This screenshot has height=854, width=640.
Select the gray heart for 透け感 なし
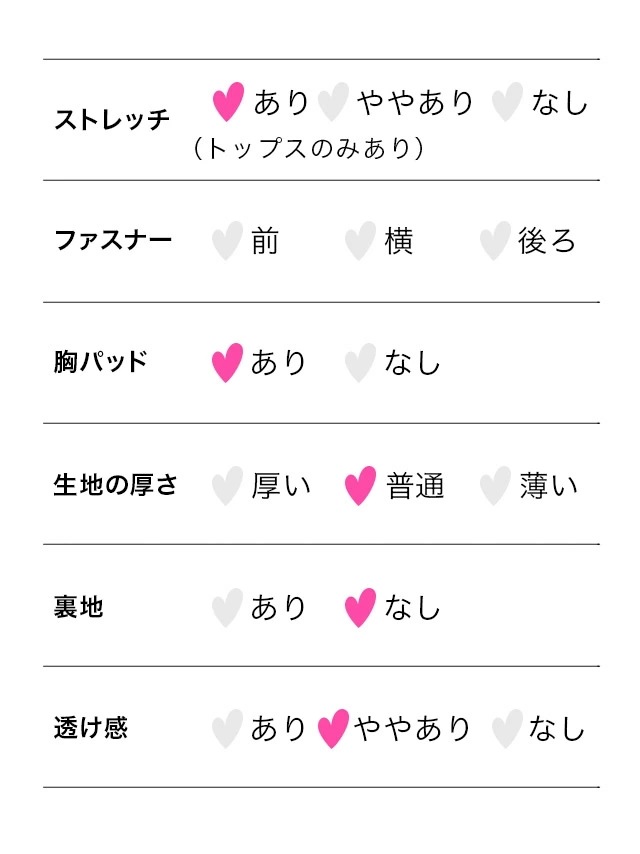508,728
